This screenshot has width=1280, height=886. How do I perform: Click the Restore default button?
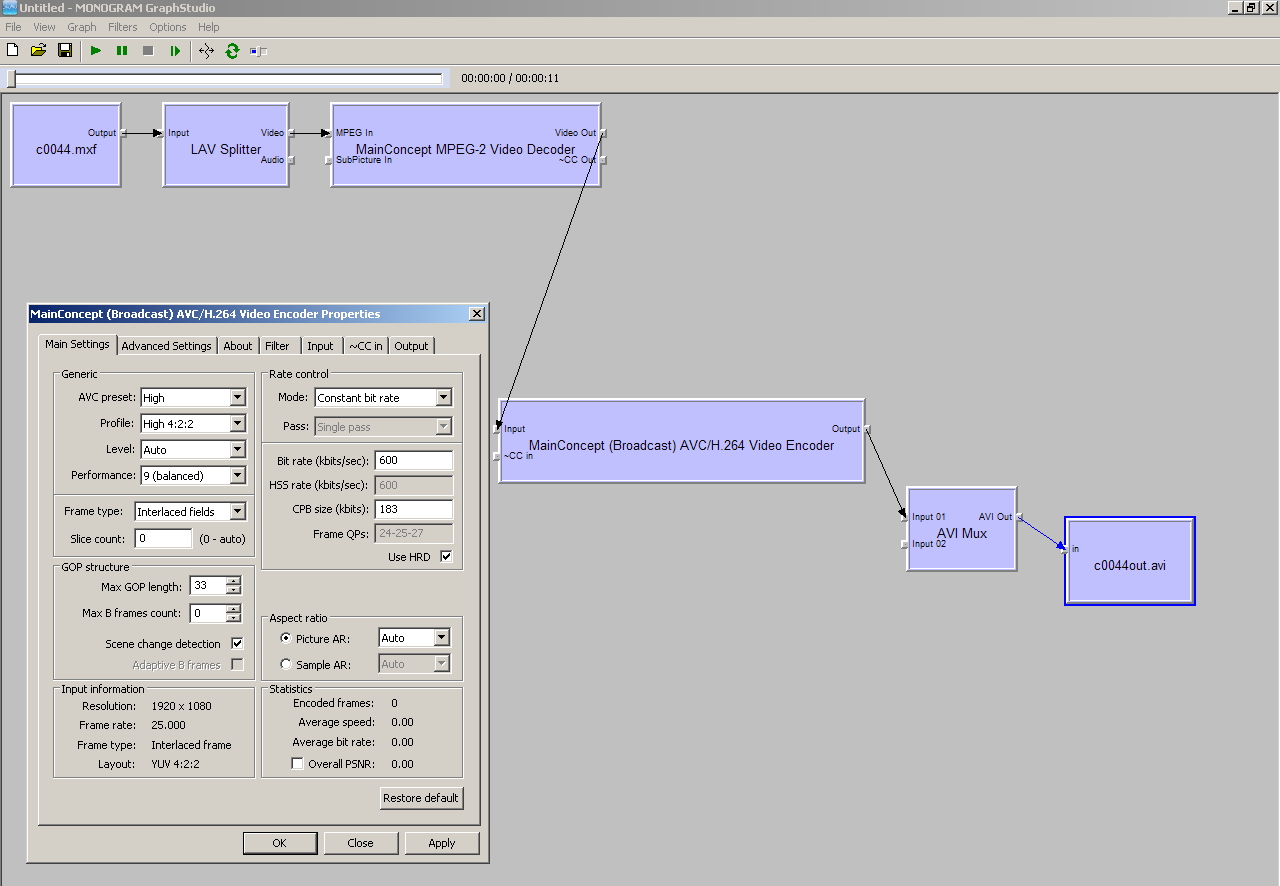pos(421,798)
